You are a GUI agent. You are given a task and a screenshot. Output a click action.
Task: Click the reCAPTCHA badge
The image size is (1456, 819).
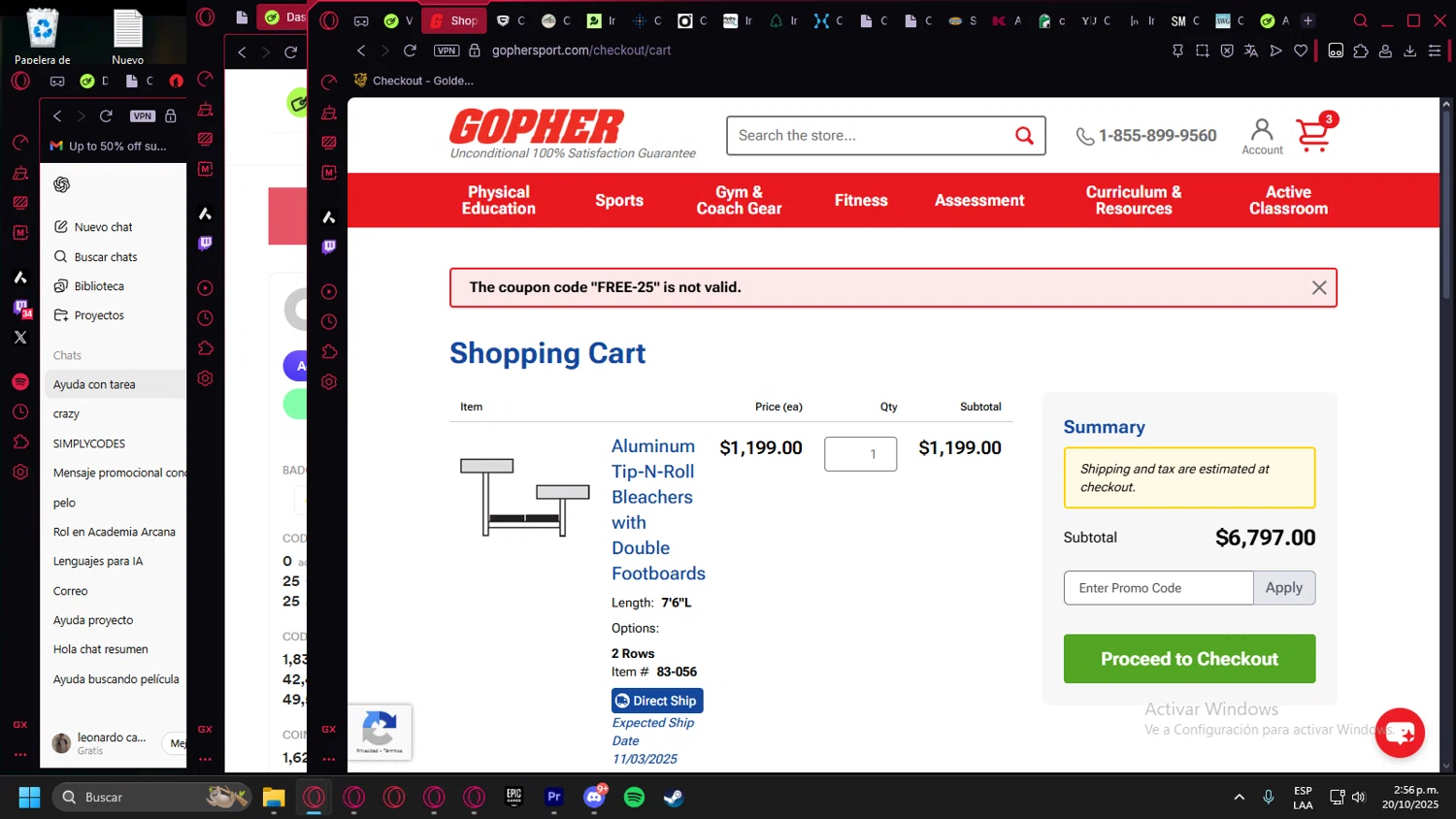380,732
